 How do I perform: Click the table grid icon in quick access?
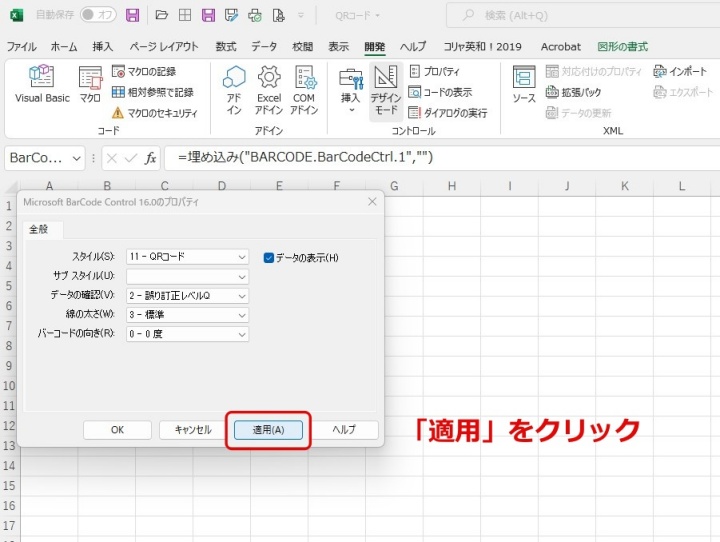pos(185,15)
